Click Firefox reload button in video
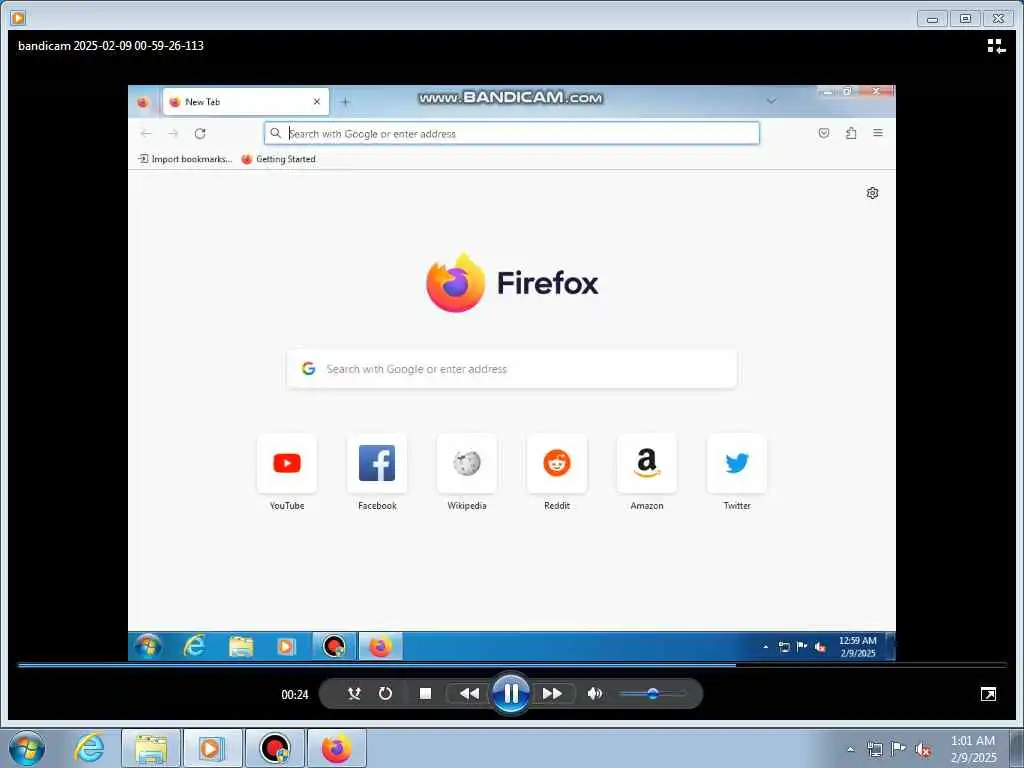The image size is (1024, 768). pyautogui.click(x=200, y=133)
